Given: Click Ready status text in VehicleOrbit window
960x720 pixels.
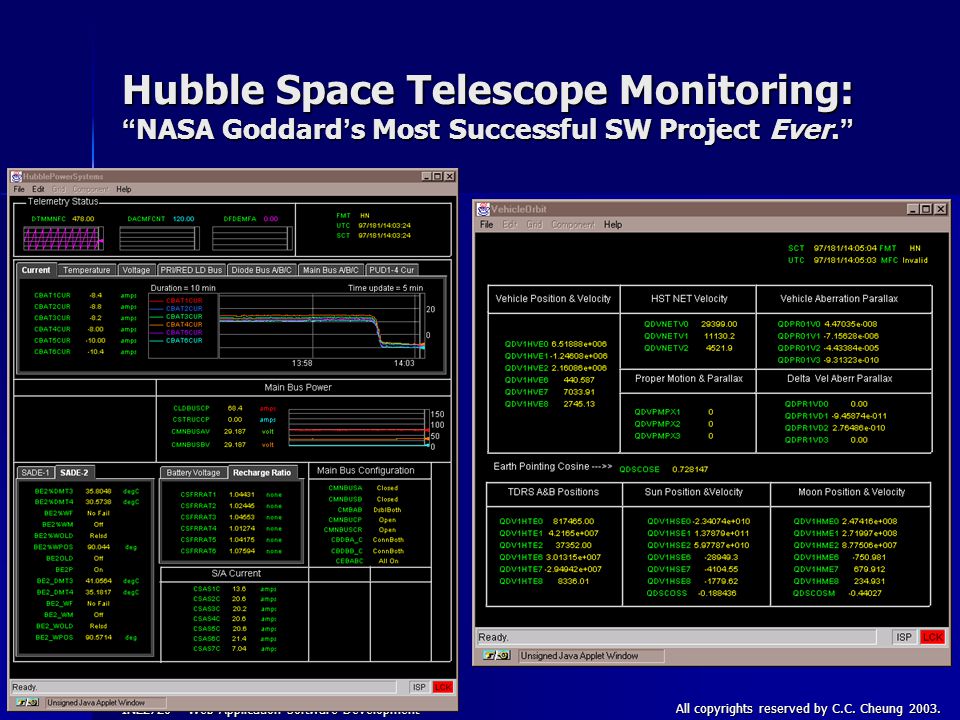Looking at the screenshot, I should click(x=493, y=637).
